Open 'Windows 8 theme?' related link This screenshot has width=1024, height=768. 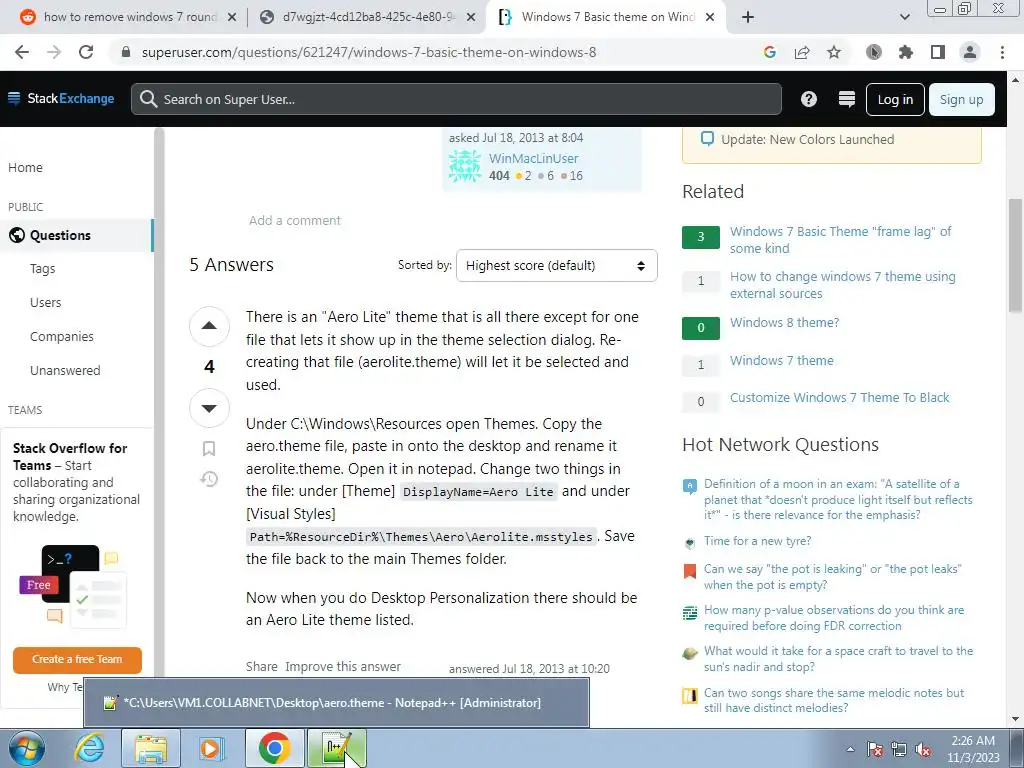(784, 323)
